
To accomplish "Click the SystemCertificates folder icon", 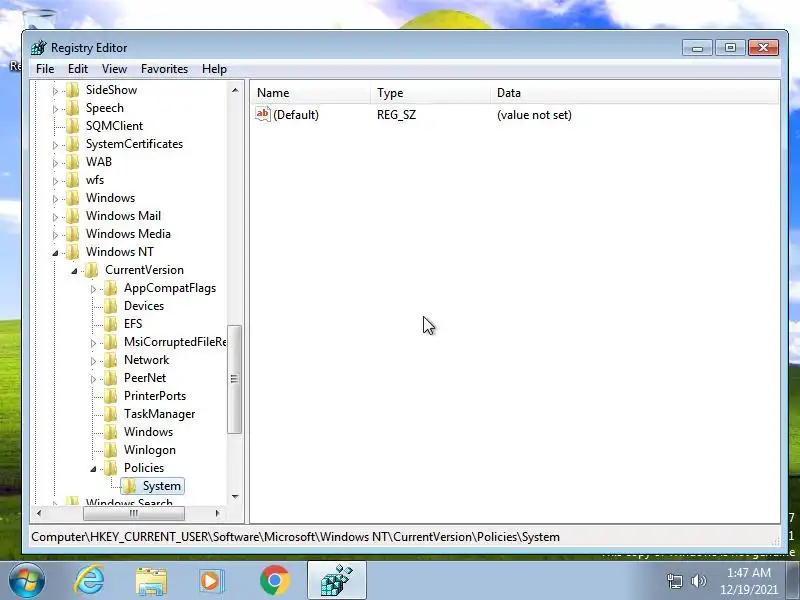I will pos(73,144).
